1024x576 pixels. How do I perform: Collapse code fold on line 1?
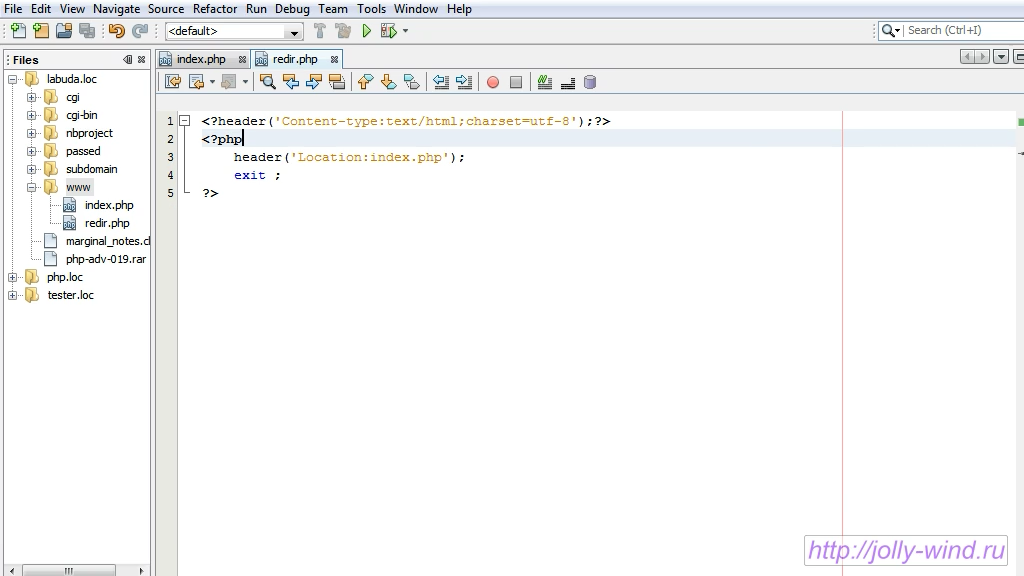(x=185, y=121)
